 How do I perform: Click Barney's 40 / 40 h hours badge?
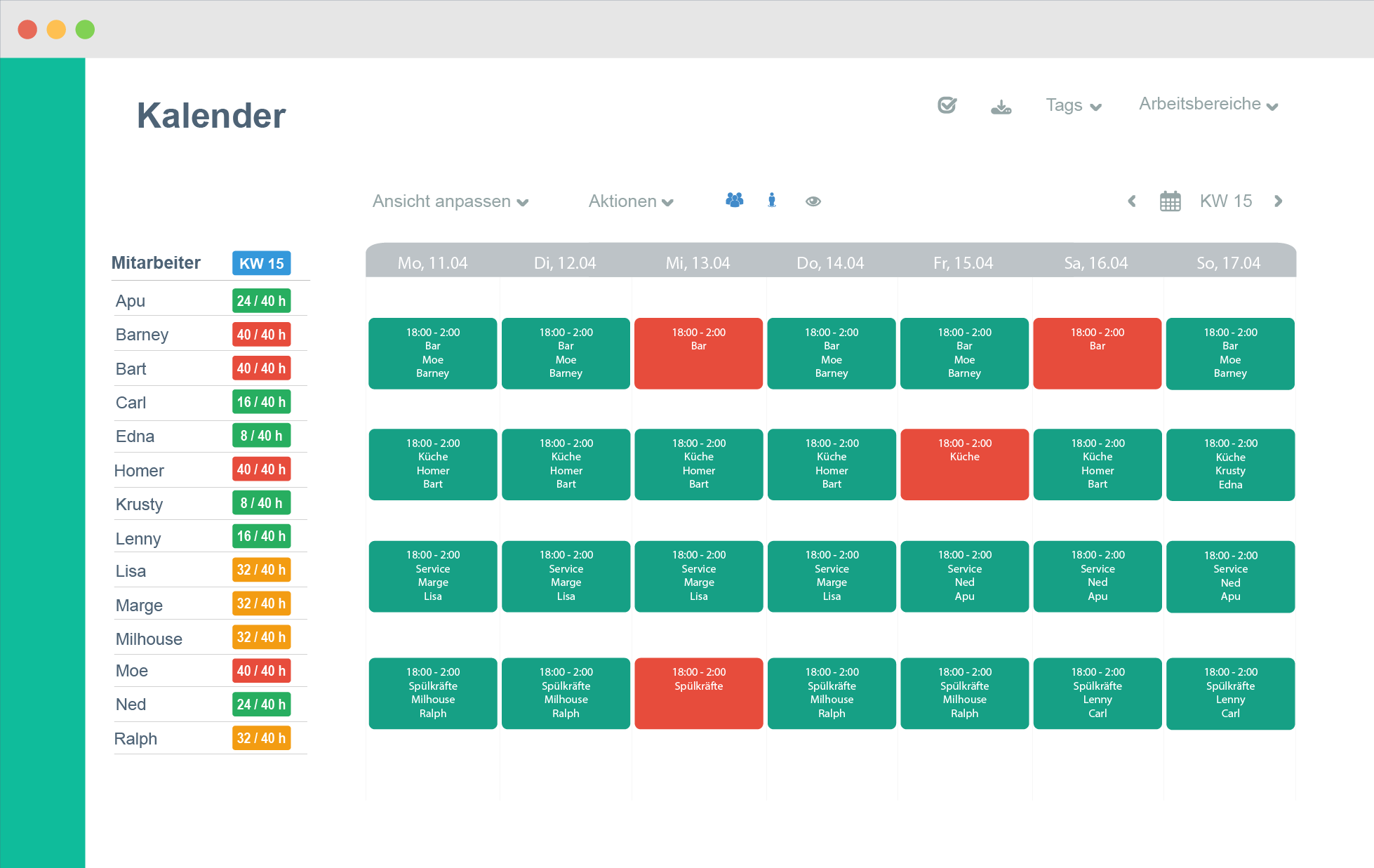261,335
